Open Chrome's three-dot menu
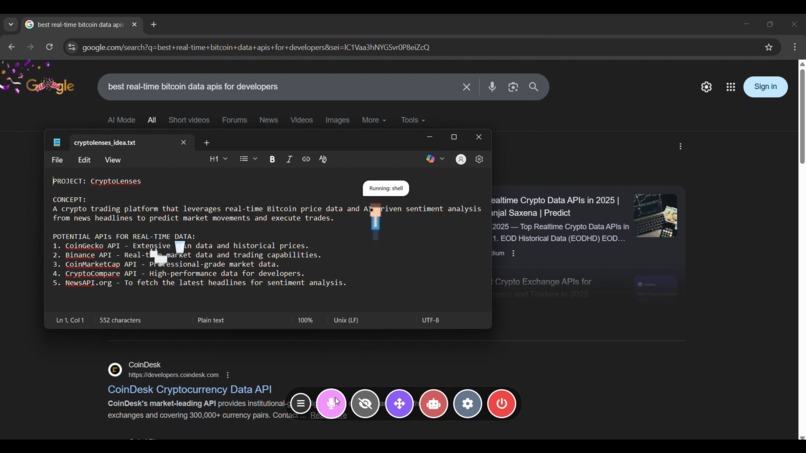The width and height of the screenshot is (806, 453). click(795, 47)
